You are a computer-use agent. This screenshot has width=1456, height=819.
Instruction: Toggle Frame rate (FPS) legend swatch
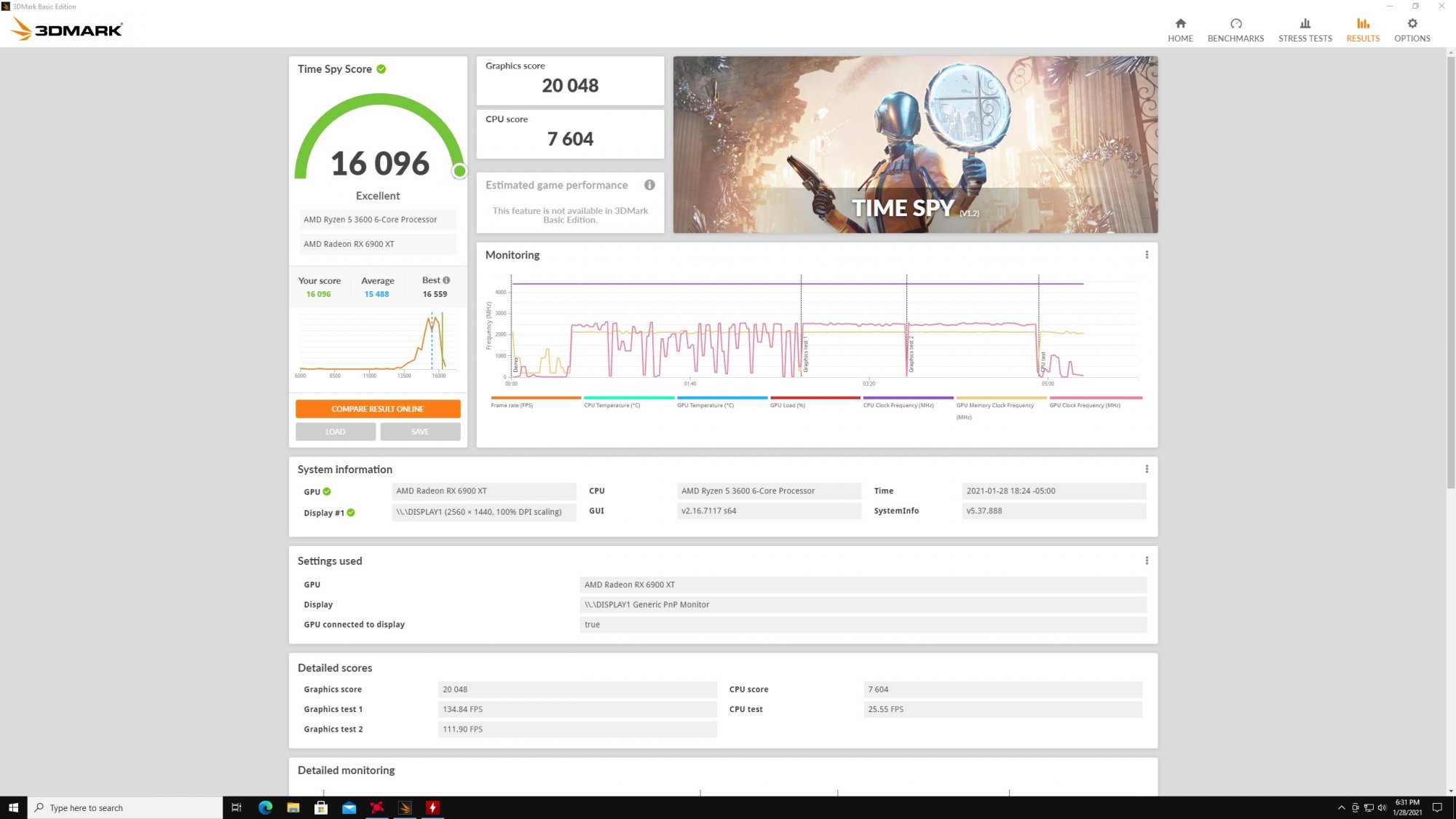(536, 397)
